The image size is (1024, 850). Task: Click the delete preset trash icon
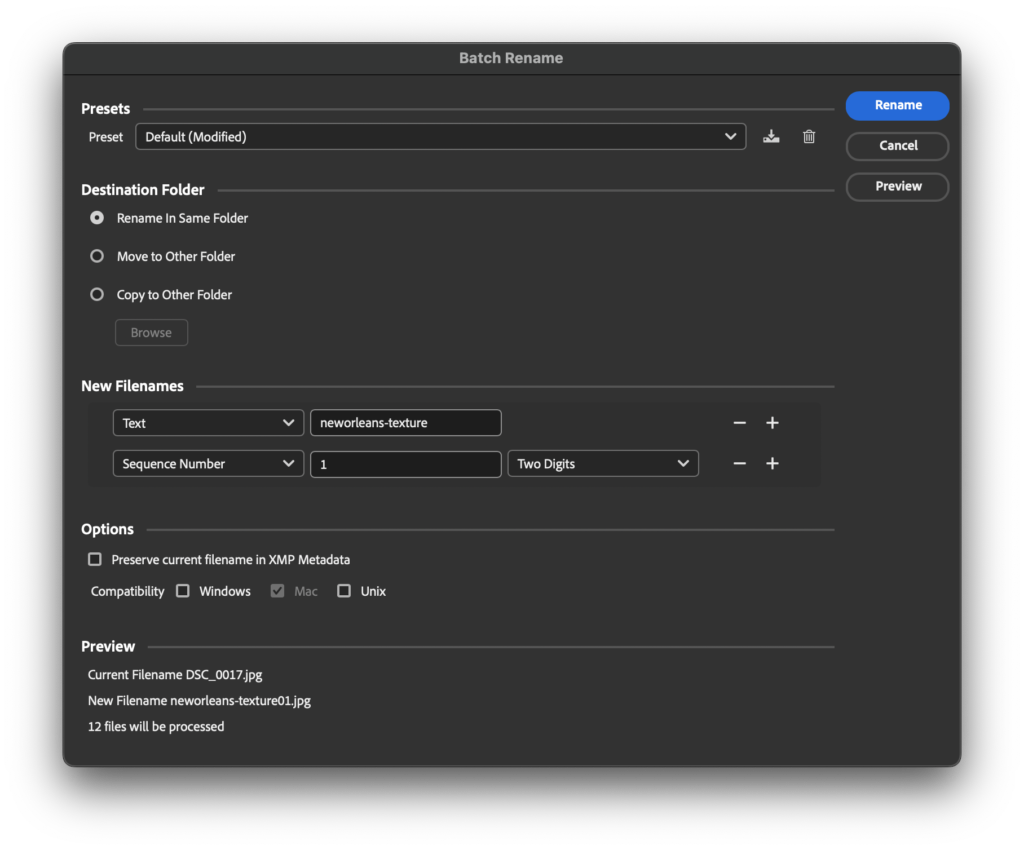point(809,137)
